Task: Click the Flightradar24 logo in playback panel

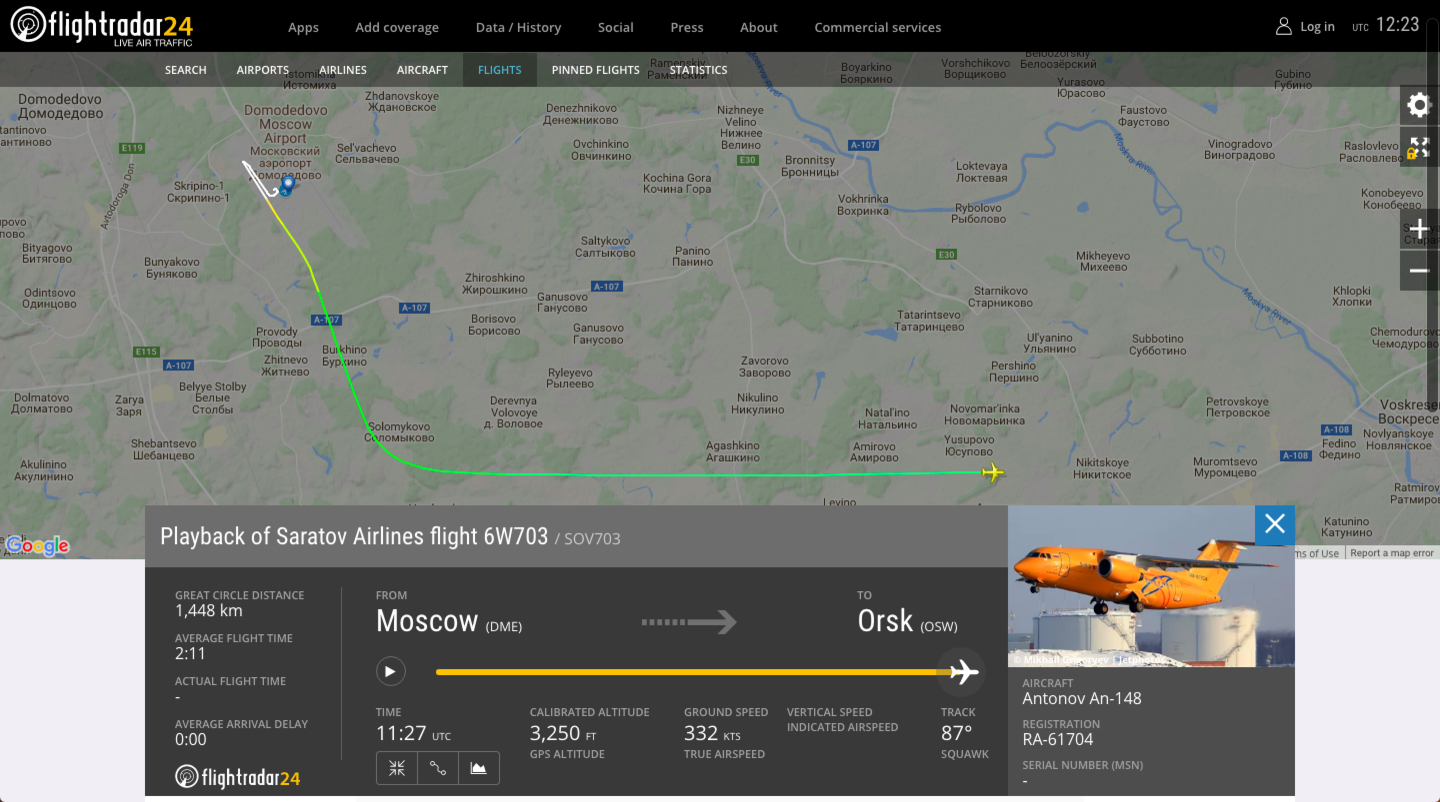Action: 237,777
